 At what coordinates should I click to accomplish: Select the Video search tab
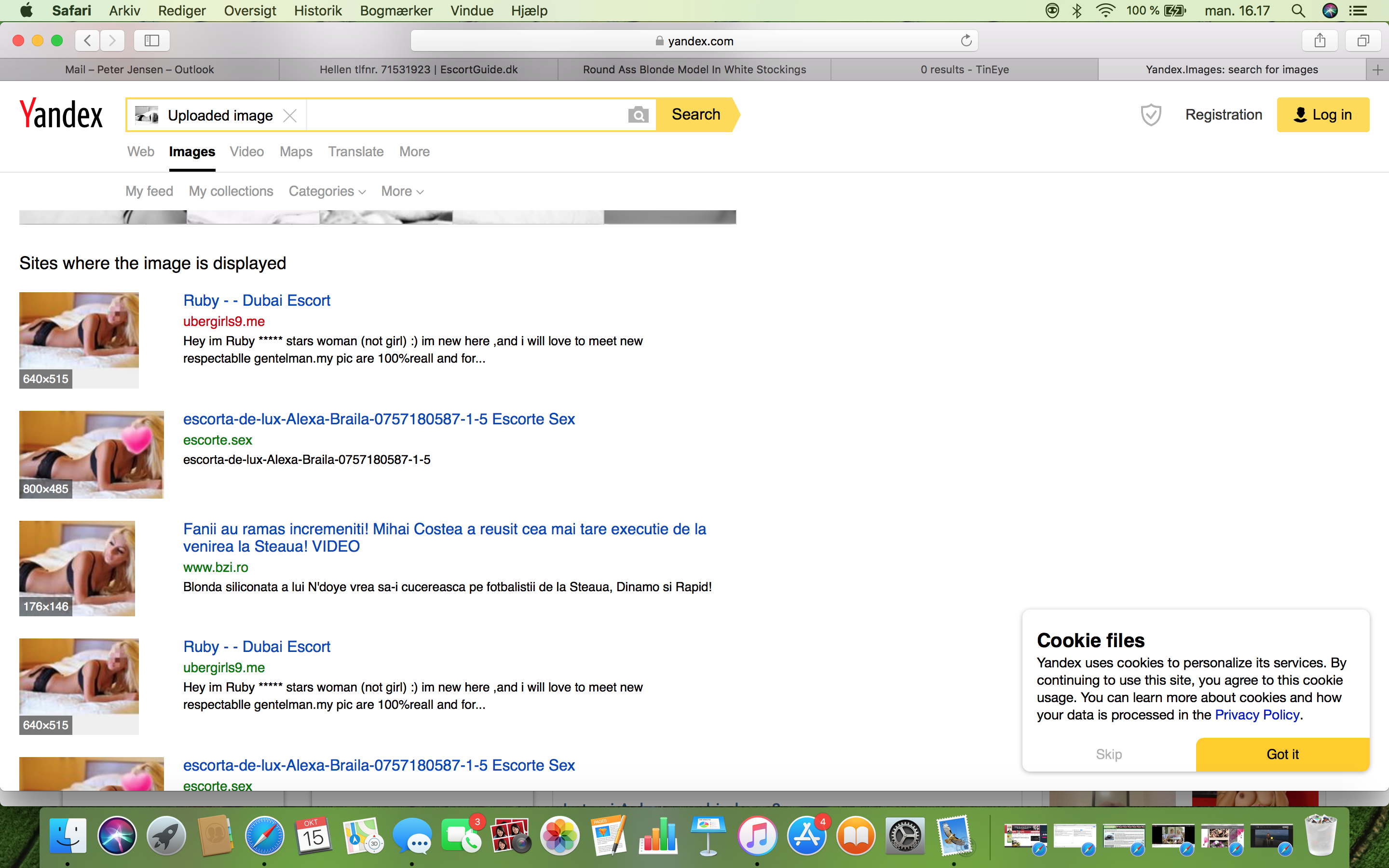(x=247, y=151)
